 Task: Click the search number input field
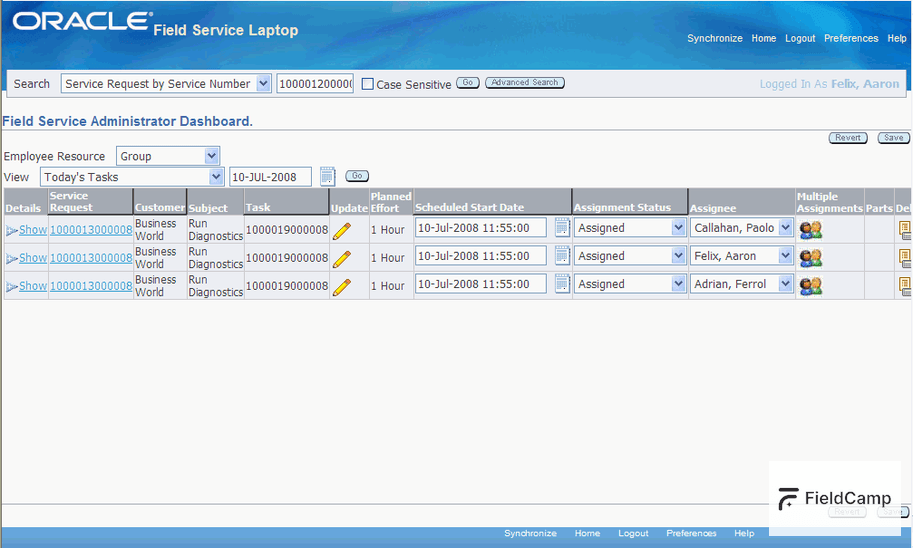click(x=315, y=84)
